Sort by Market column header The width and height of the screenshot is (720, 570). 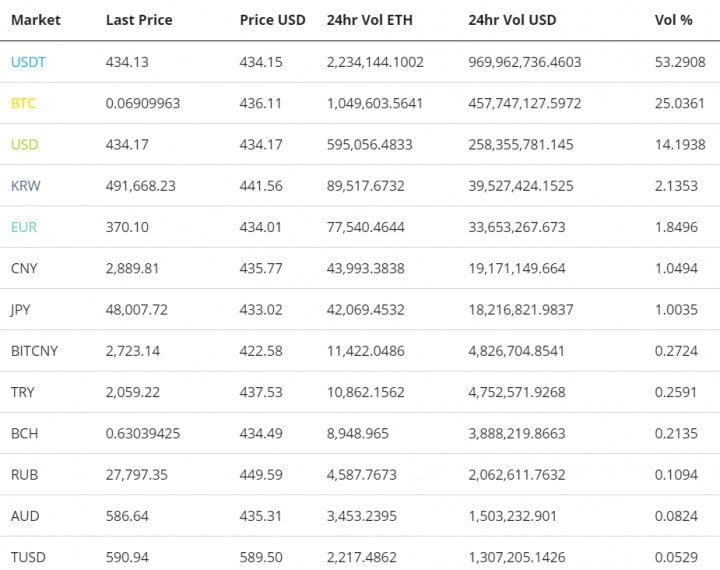coord(35,20)
